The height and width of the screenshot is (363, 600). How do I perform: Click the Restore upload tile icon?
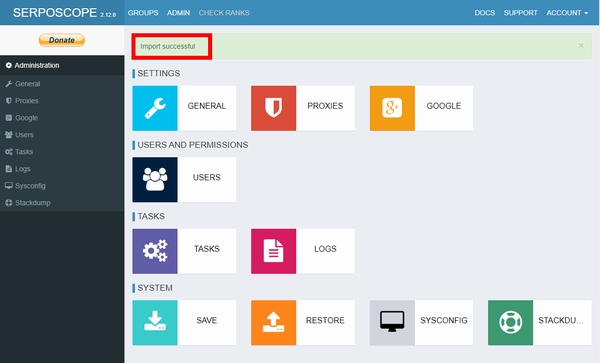coord(273,322)
